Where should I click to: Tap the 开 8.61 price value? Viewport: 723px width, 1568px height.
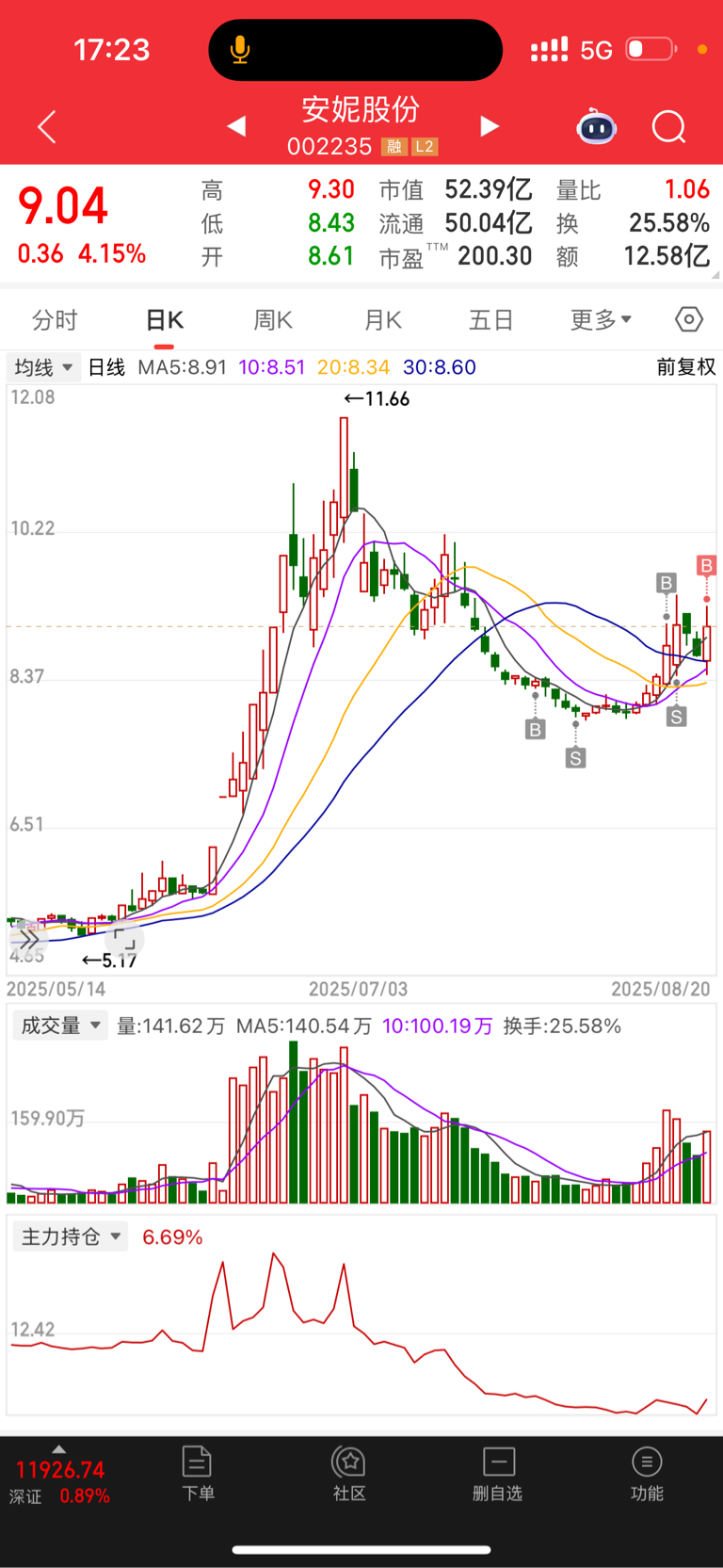click(x=331, y=256)
